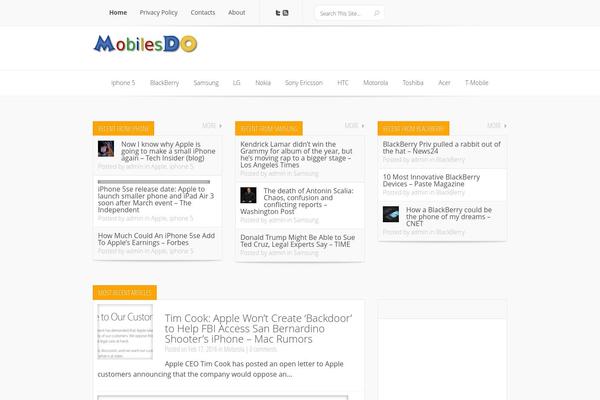Open the Recent from BlackBerry heading
Image resolution: width=600 pixels, height=400 pixels.
pos(413,129)
